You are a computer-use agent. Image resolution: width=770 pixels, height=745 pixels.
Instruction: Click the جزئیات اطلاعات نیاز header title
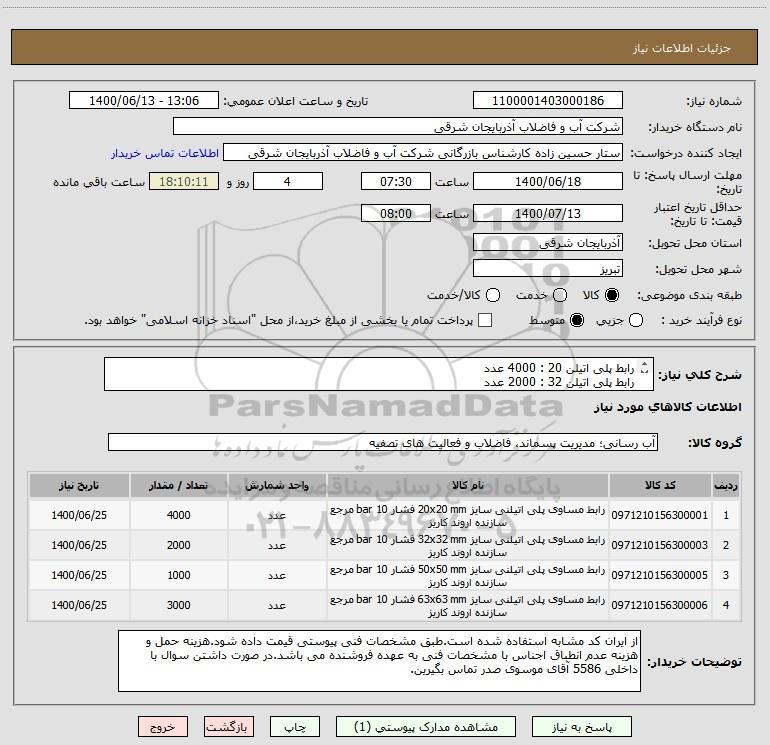pyautogui.click(x=682, y=48)
